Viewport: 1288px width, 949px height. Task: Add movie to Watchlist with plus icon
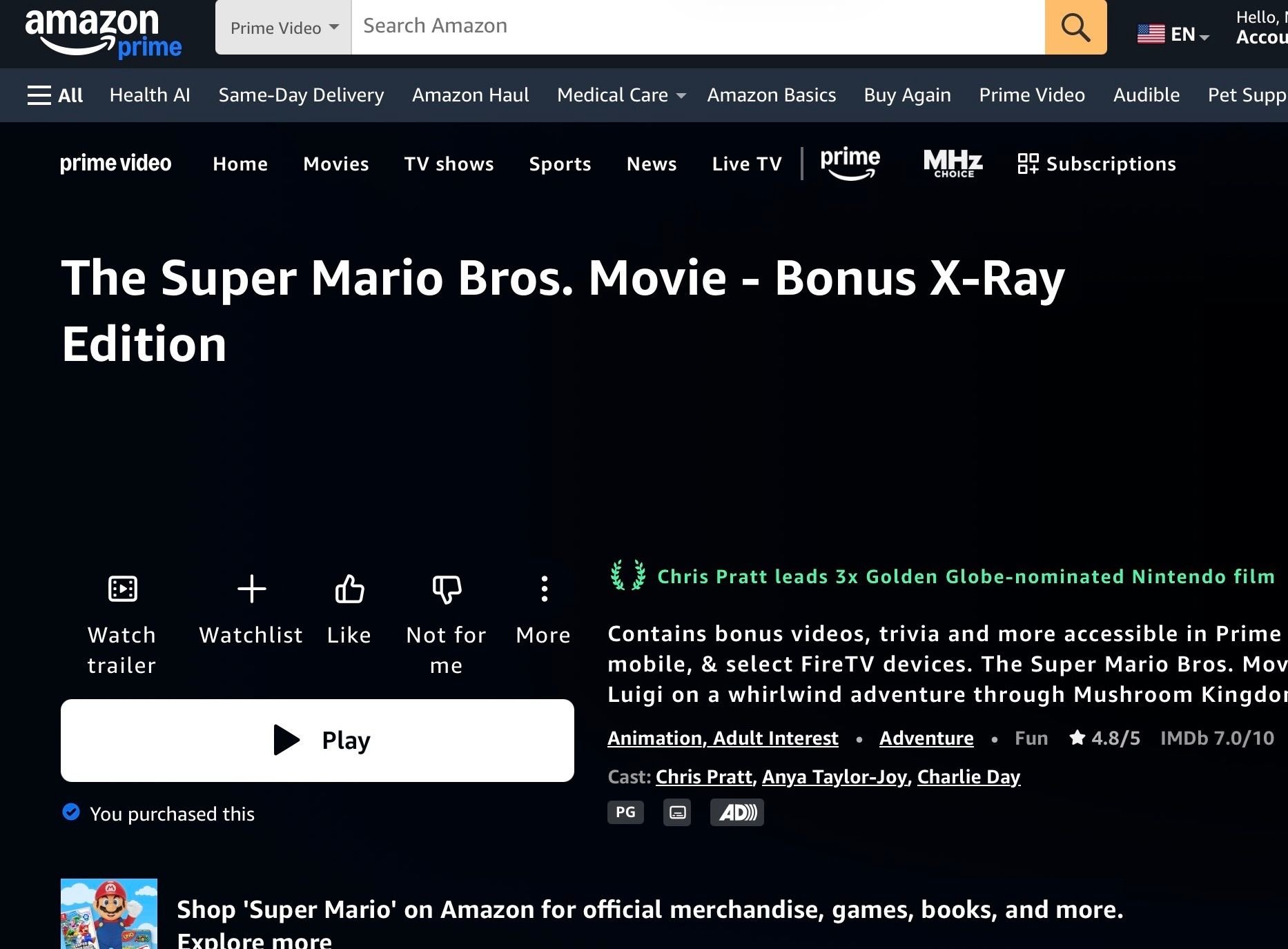click(x=251, y=589)
